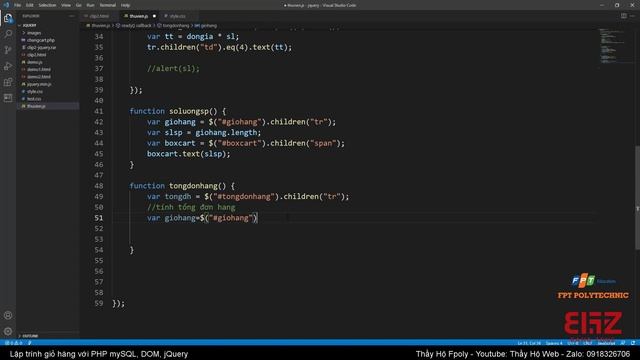Image resolution: width=640 pixels, height=360 pixels.
Task: Click 'function tongdonhang()' declaration text
Action: tap(182, 186)
